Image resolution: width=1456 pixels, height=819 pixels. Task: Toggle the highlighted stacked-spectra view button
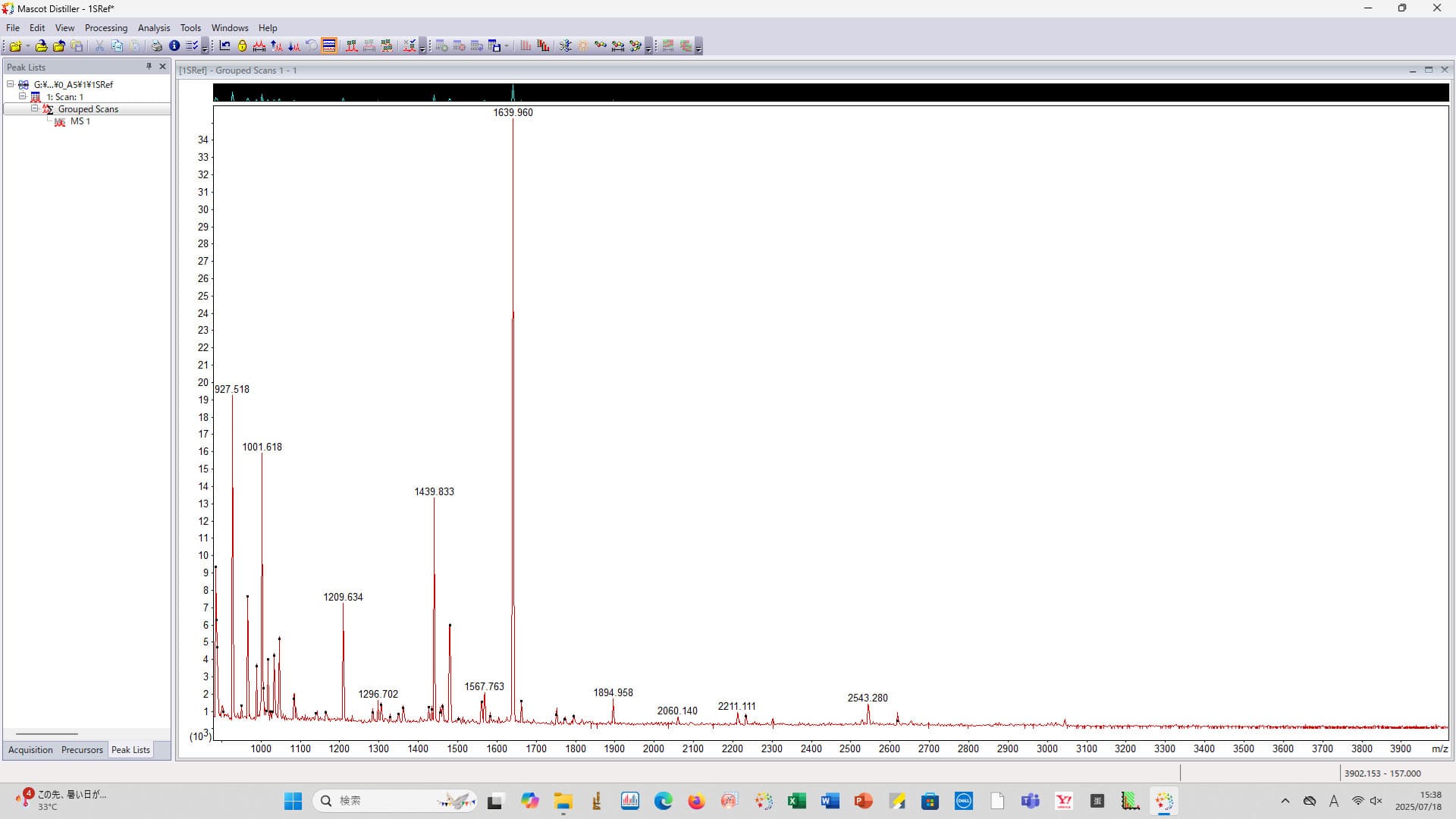point(329,46)
